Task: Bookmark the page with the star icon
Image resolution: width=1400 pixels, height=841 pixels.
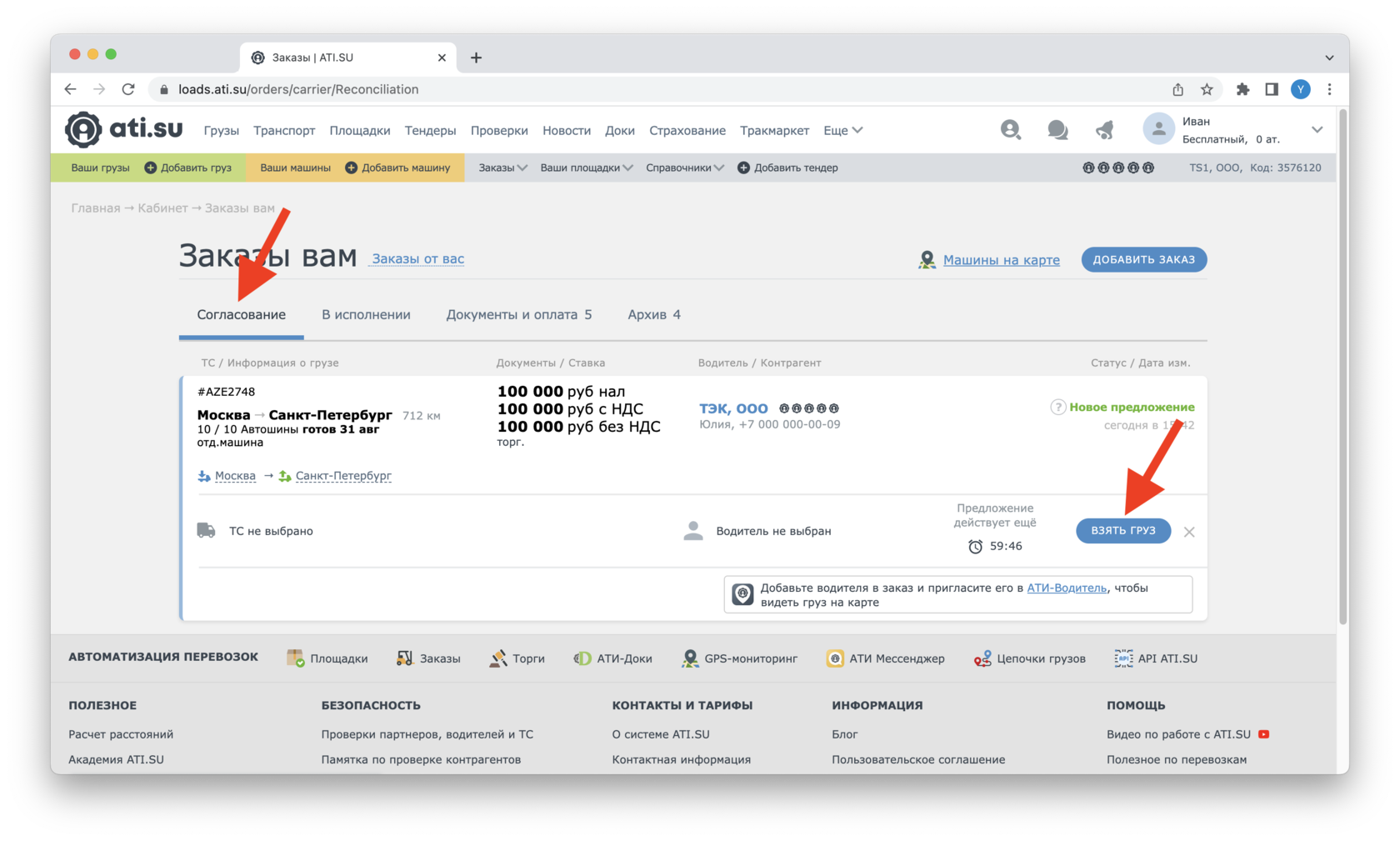Action: click(1206, 89)
